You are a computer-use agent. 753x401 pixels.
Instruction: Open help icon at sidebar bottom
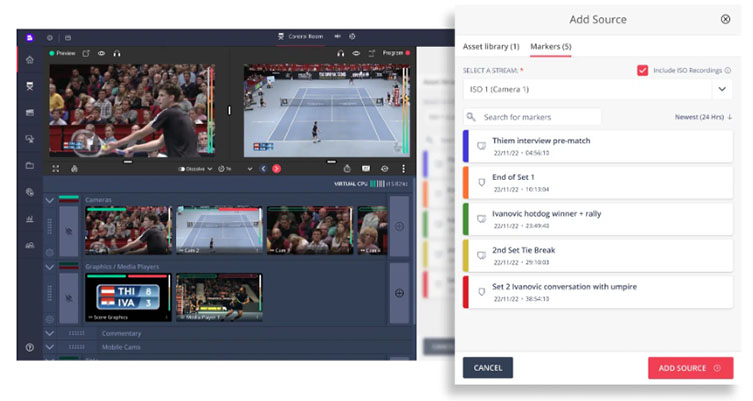tap(30, 347)
